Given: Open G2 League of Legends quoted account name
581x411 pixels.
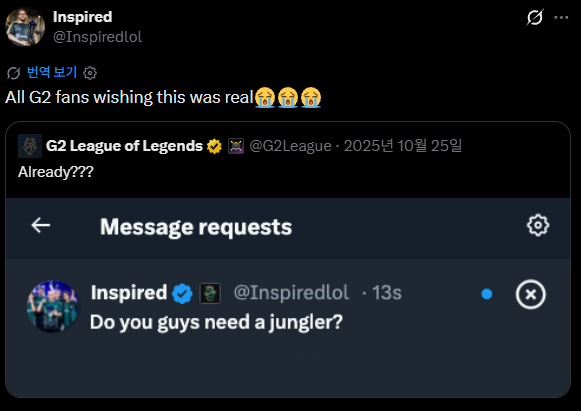Looking at the screenshot, I should point(124,146).
